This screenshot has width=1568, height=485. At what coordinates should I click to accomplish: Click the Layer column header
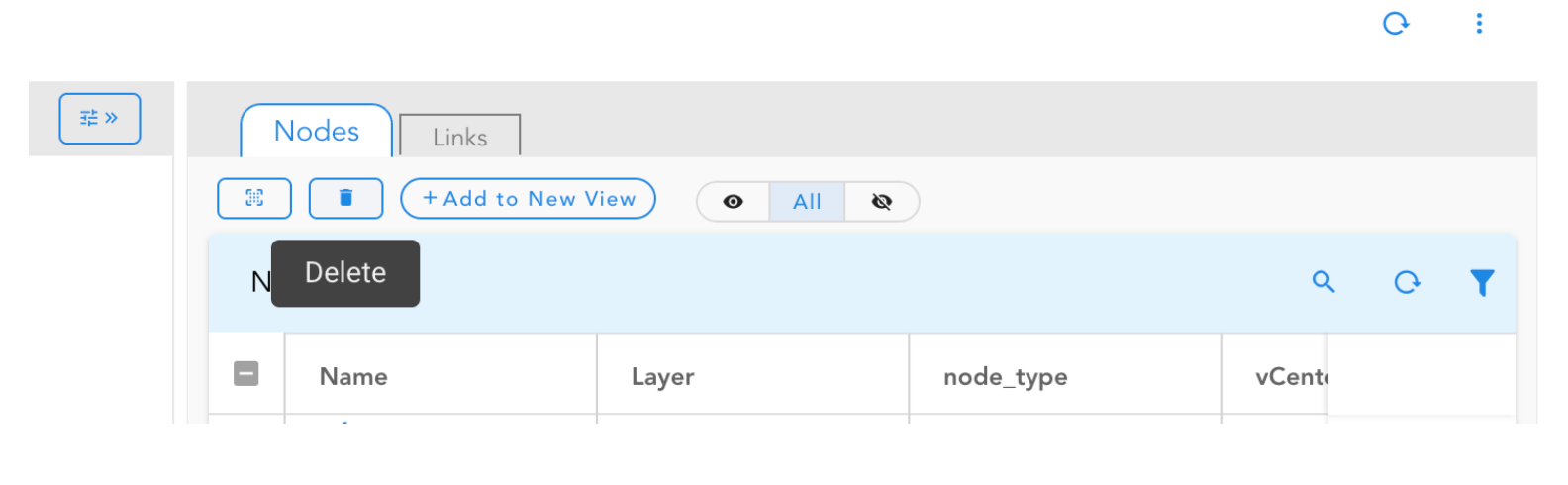[x=662, y=377]
